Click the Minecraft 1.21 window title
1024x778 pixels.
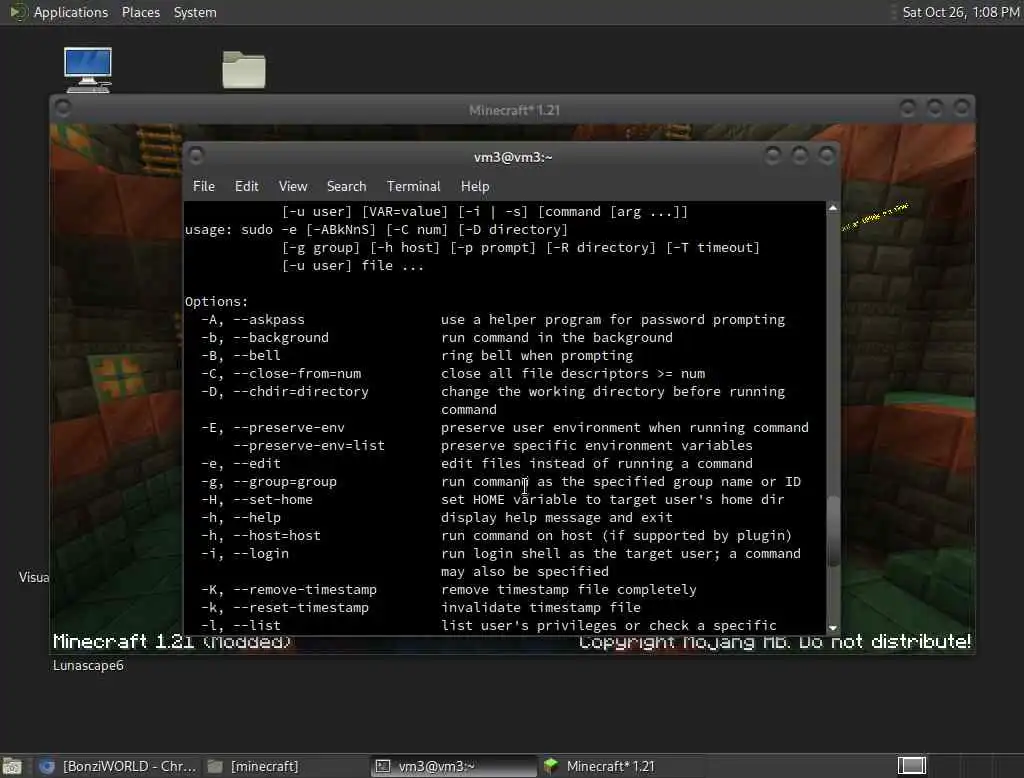pos(514,110)
